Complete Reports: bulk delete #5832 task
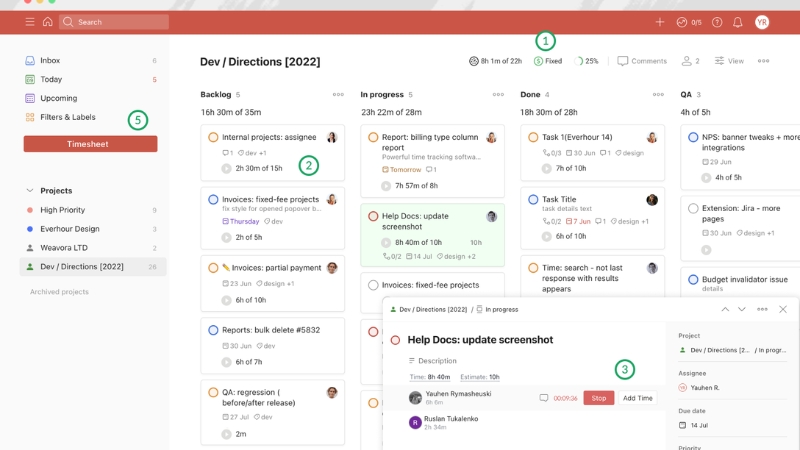This screenshot has height=450, width=800. click(x=213, y=330)
